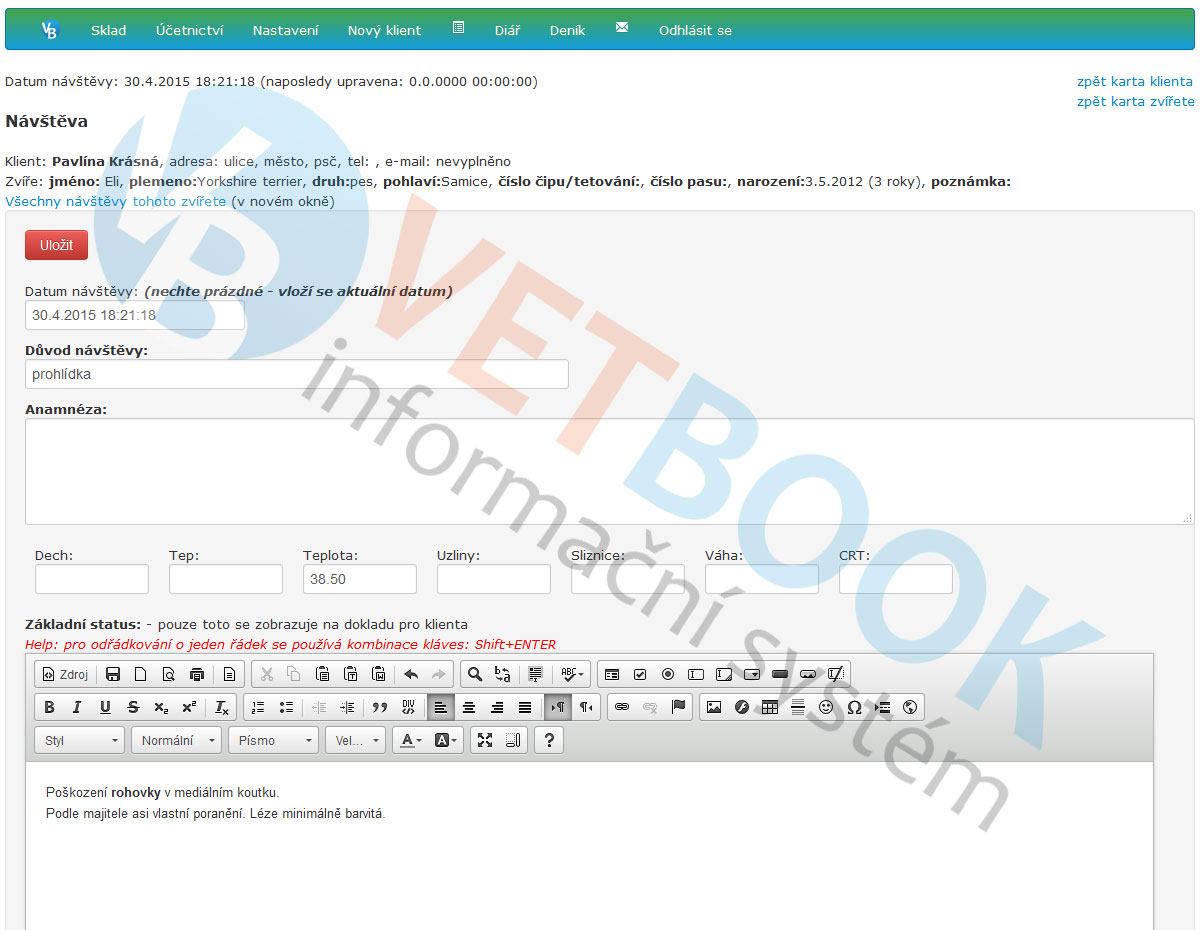The width and height of the screenshot is (1200, 930).
Task: Insert a bulleted list
Action: 286,707
